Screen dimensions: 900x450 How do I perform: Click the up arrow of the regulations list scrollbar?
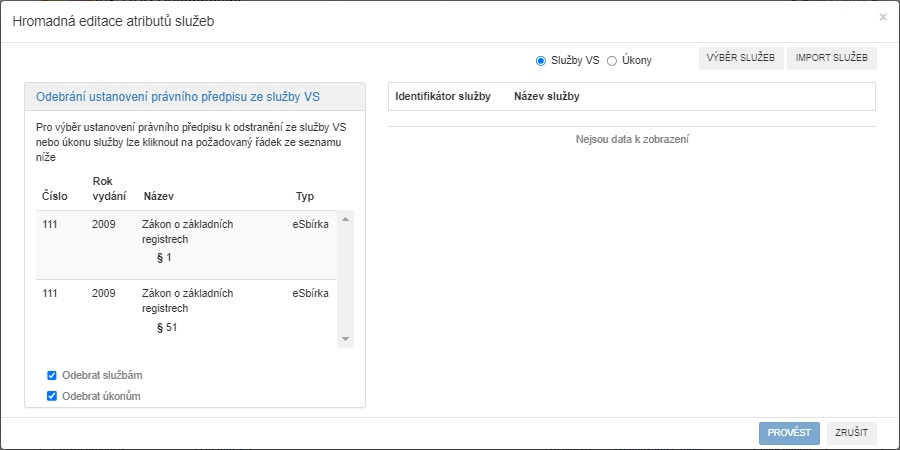coord(346,219)
